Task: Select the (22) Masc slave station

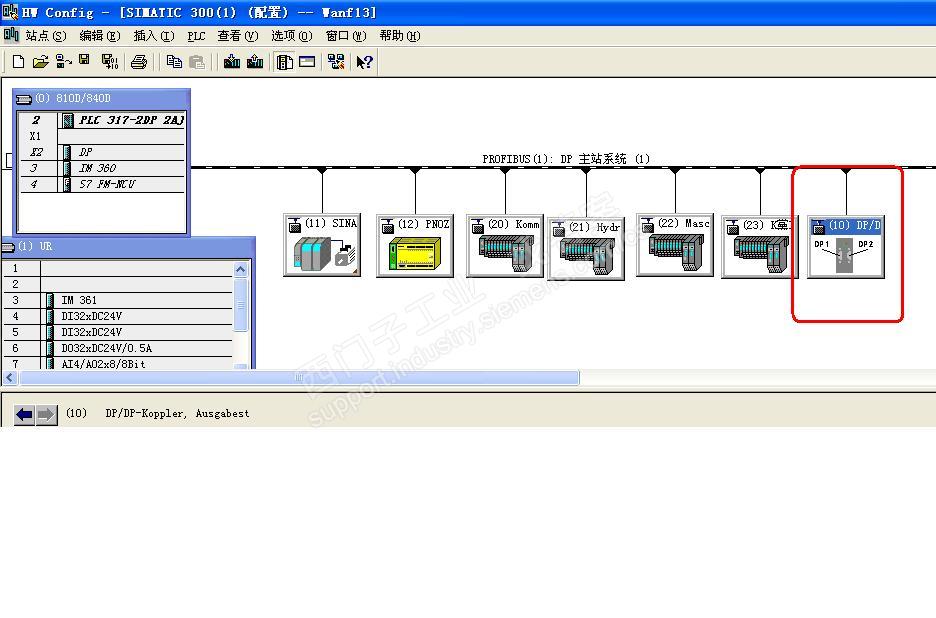Action: [675, 244]
